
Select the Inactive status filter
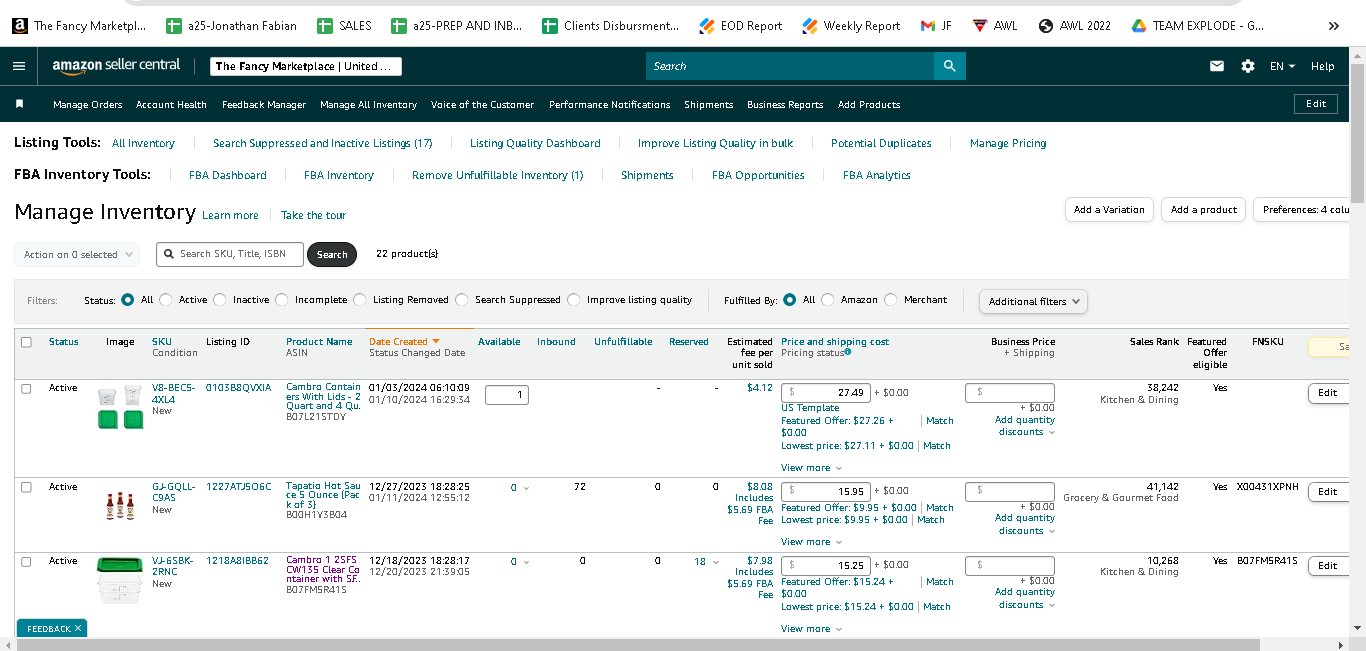(x=220, y=300)
